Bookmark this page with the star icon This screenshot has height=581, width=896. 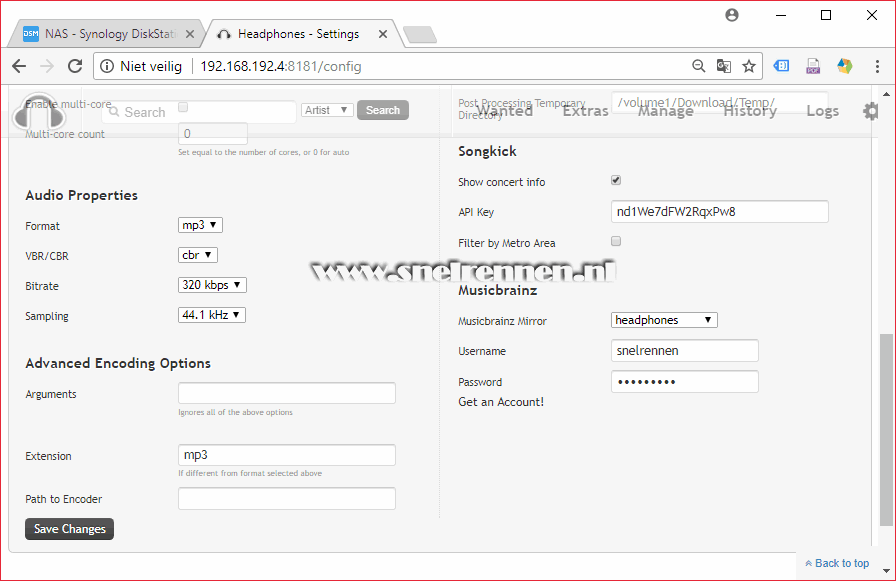[749, 66]
